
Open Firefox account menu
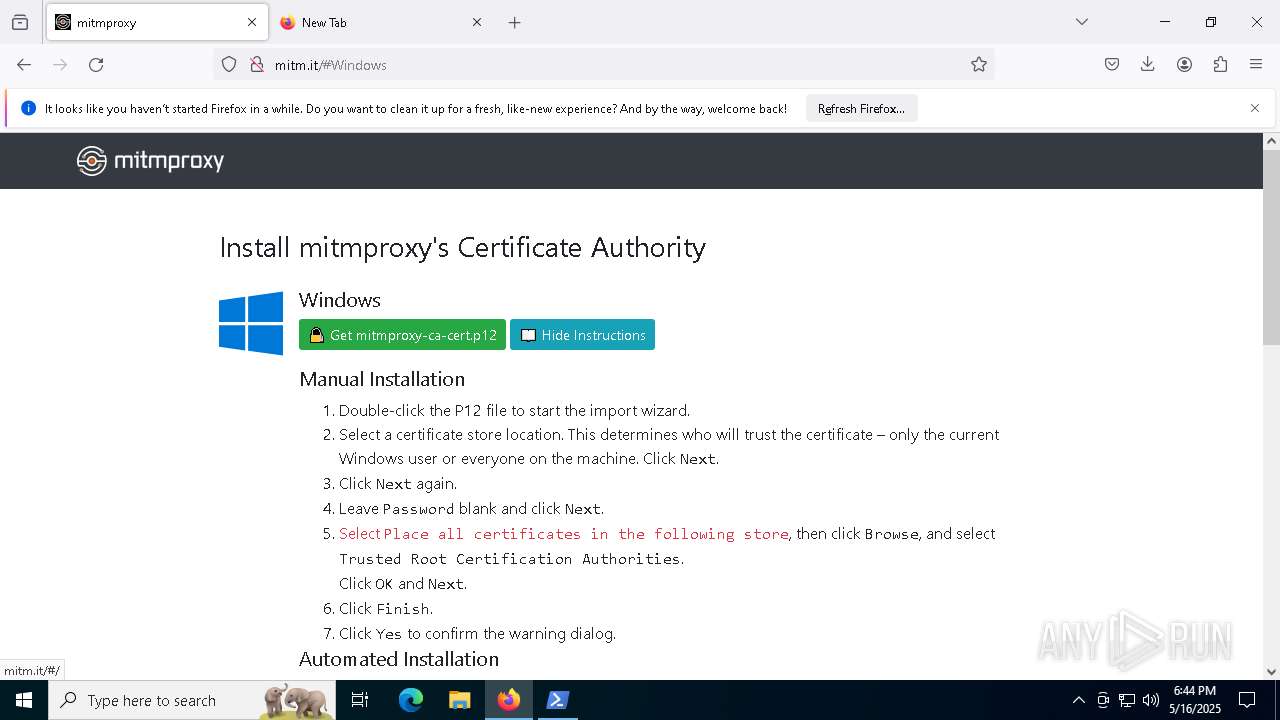[1184, 65]
